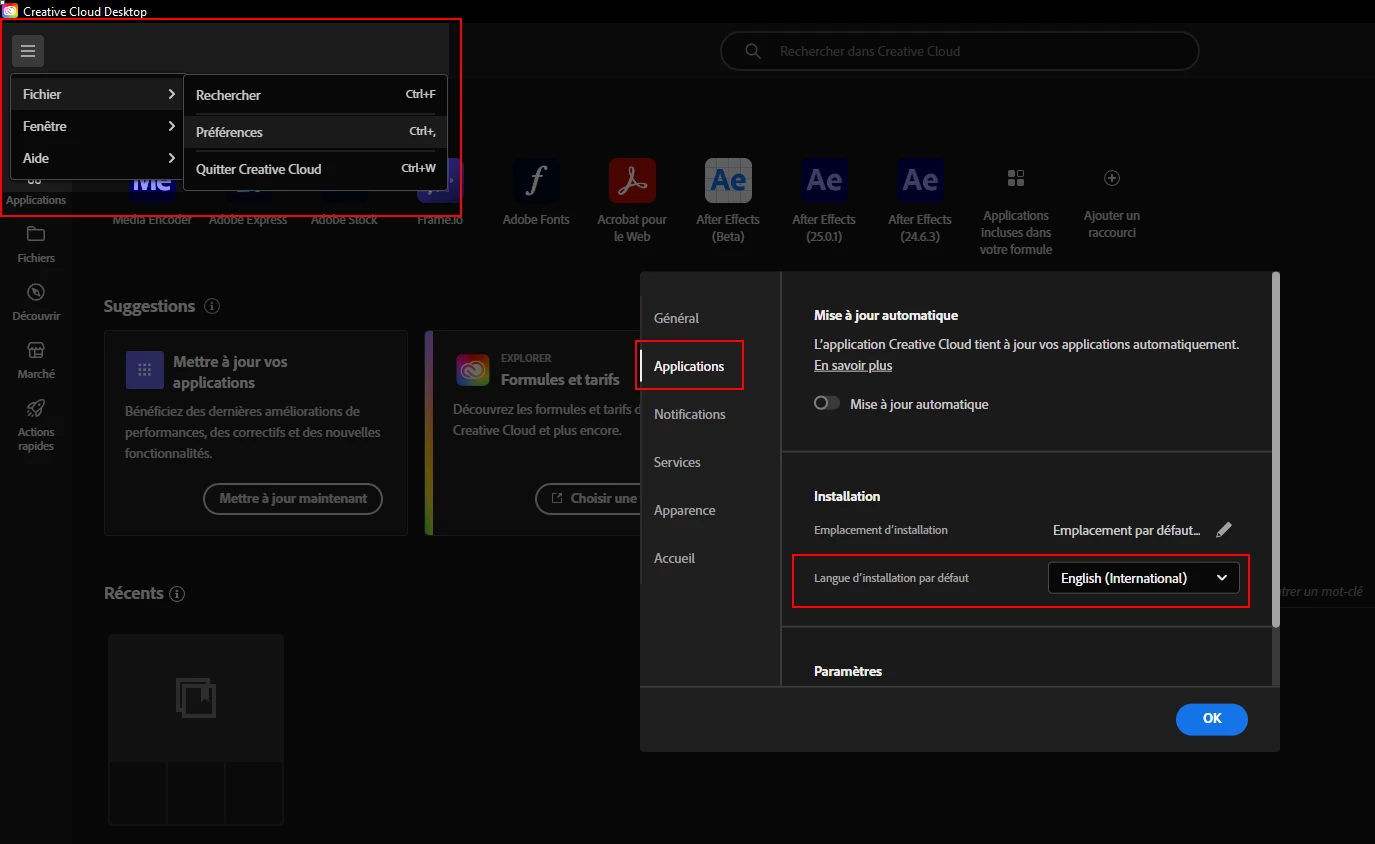The width and height of the screenshot is (1375, 844).
Task: Open the Marché store icon
Action: (36, 350)
